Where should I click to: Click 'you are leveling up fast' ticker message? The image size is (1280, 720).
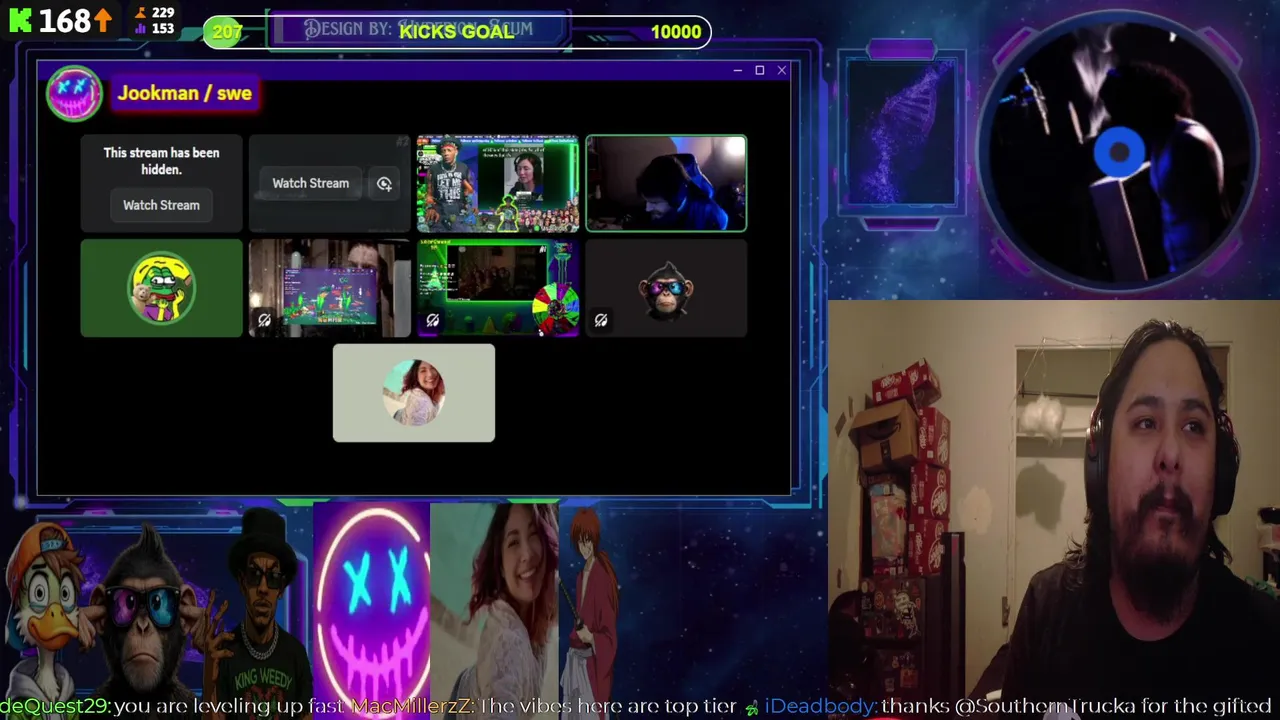pos(229,706)
